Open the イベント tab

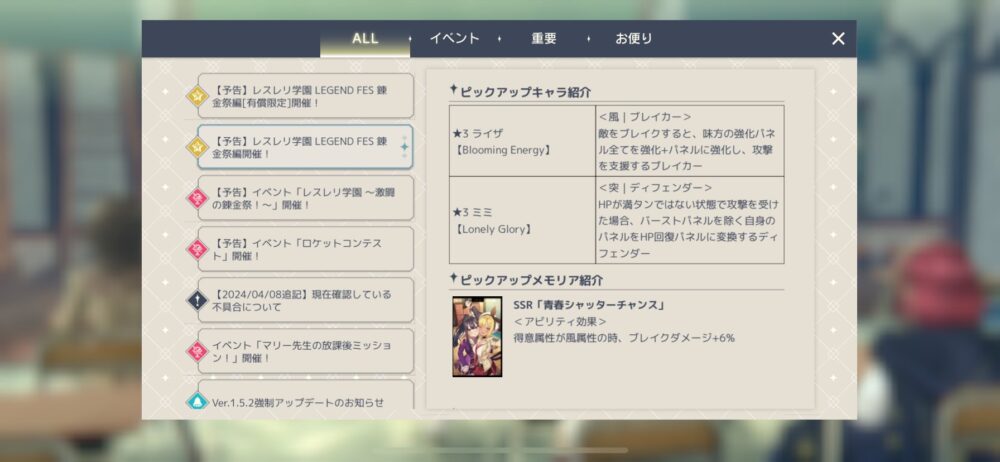(454, 38)
